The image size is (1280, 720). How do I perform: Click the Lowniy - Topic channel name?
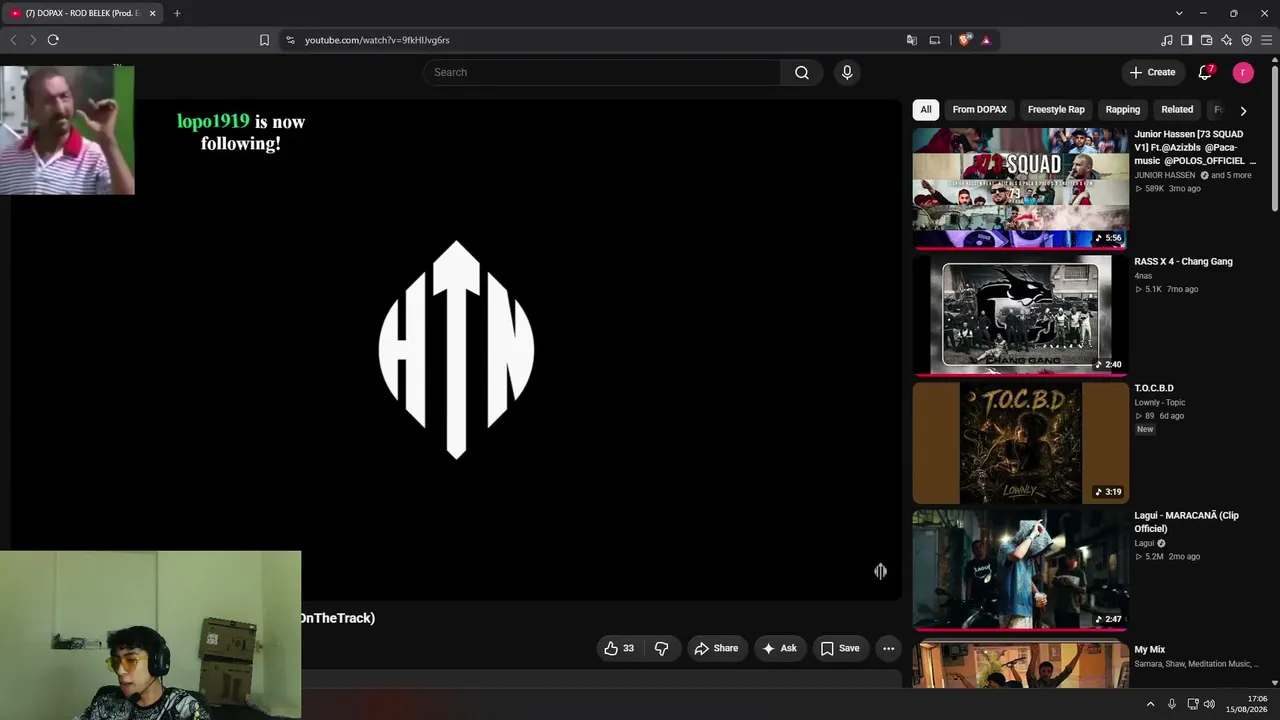(x=1160, y=403)
